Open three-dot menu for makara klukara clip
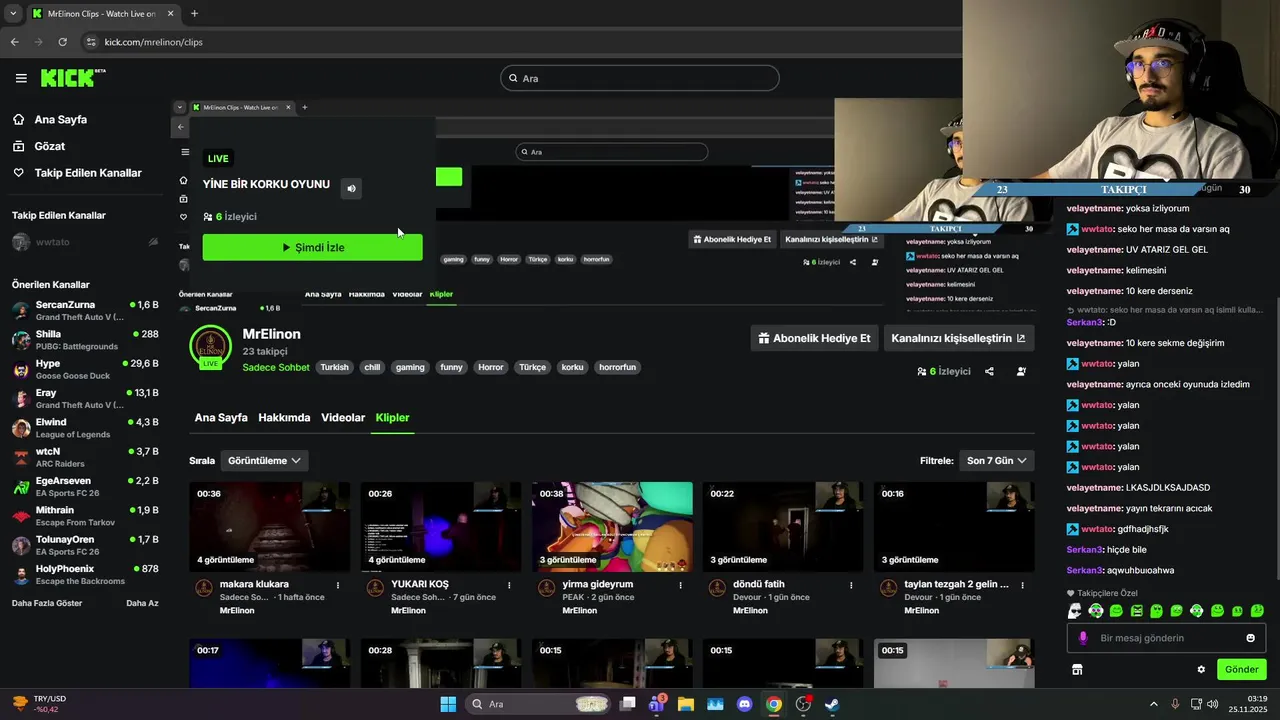Viewport: 1280px width, 720px height. pos(338,585)
